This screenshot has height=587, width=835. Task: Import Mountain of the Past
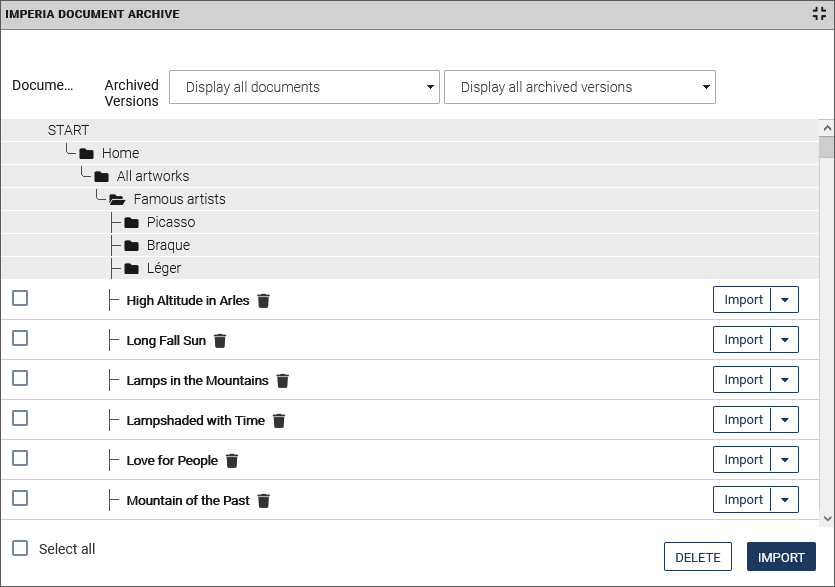click(x=742, y=500)
